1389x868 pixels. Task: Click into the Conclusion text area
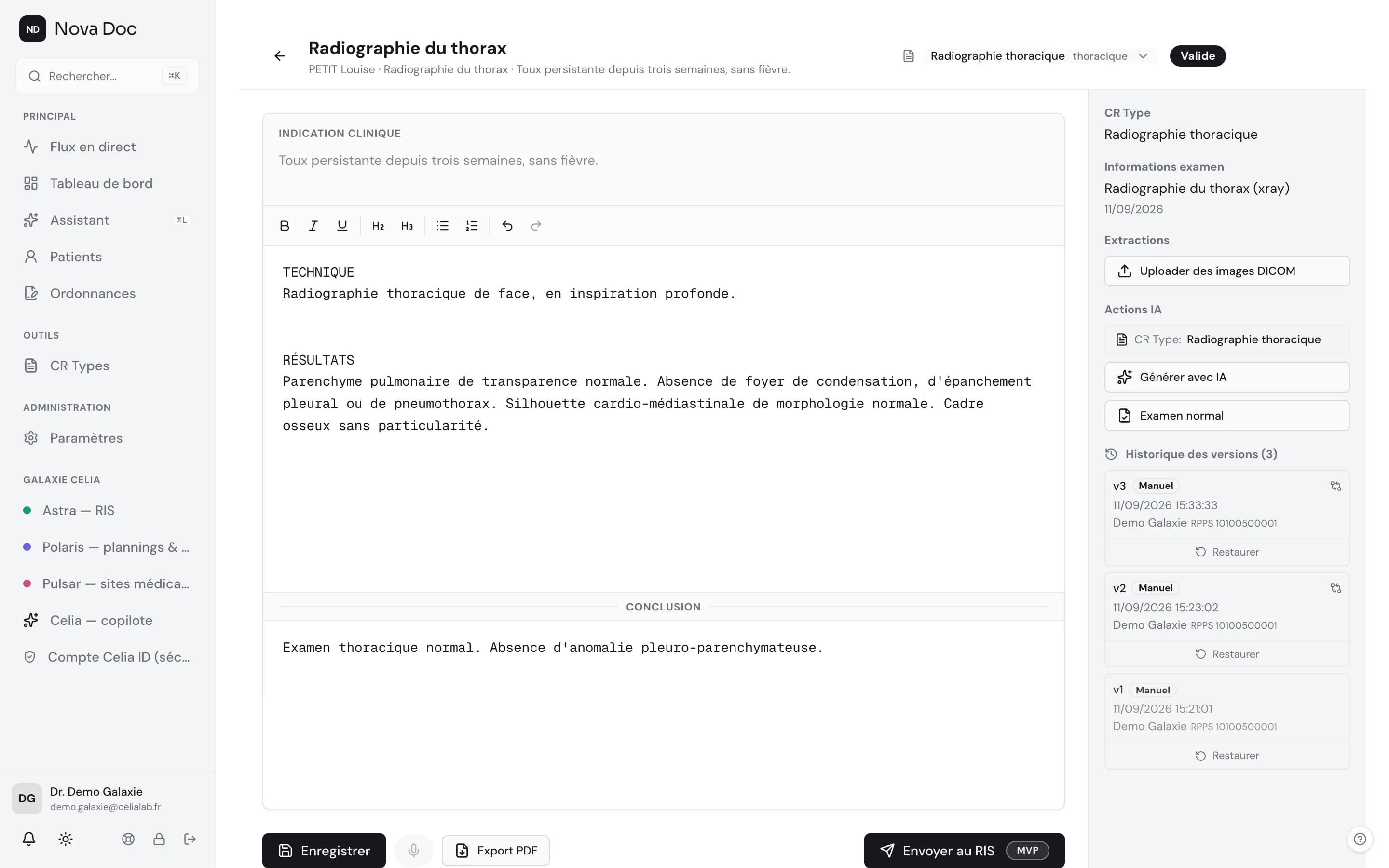point(663,714)
